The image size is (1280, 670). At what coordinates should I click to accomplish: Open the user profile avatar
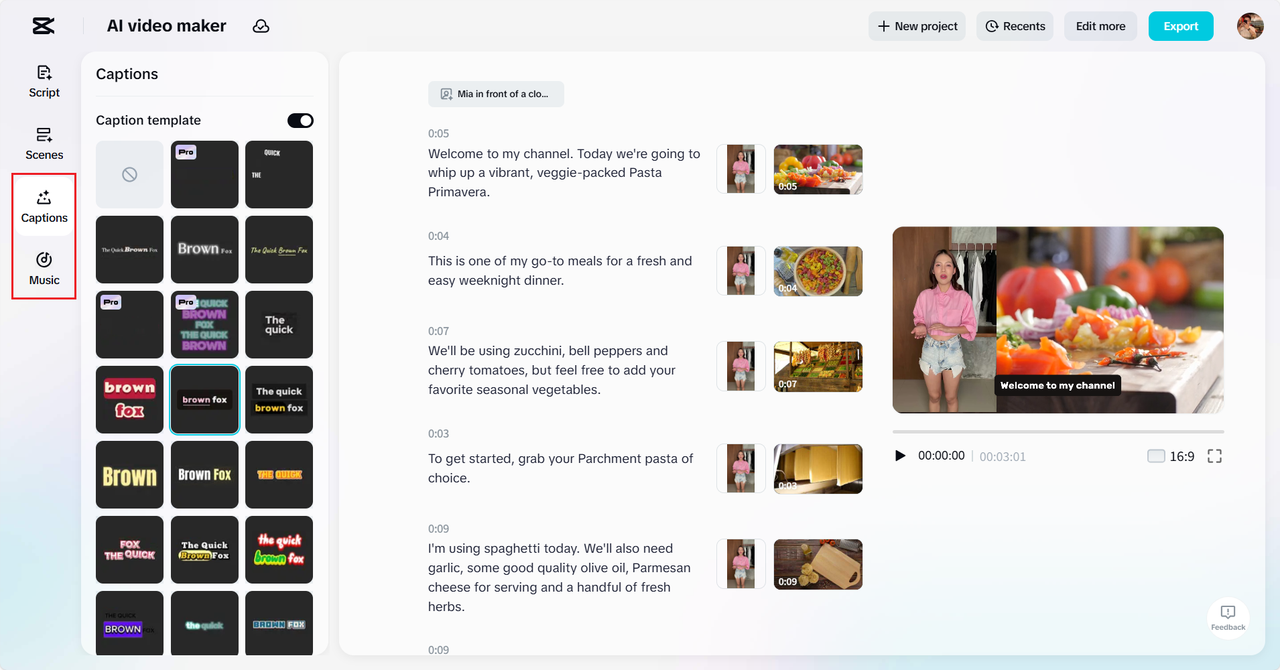(1250, 26)
